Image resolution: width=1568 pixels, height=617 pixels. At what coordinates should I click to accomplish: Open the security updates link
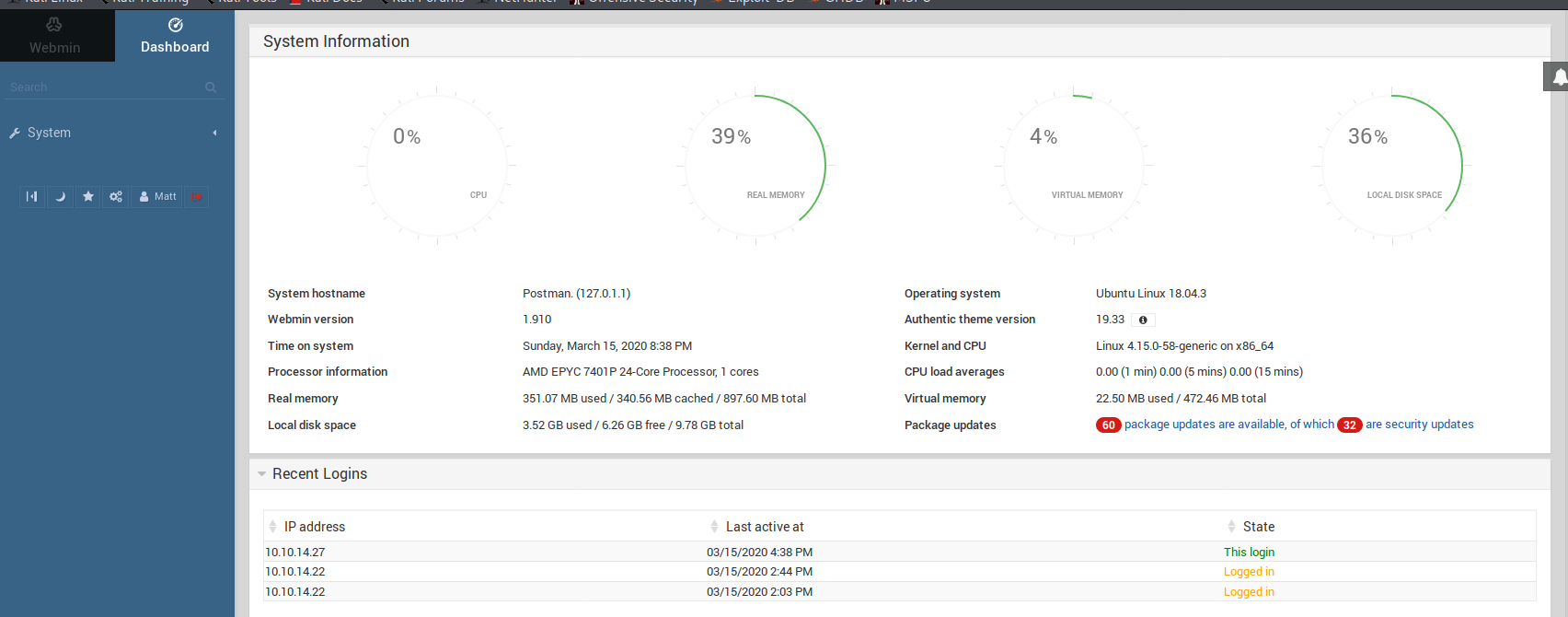[x=1419, y=425]
